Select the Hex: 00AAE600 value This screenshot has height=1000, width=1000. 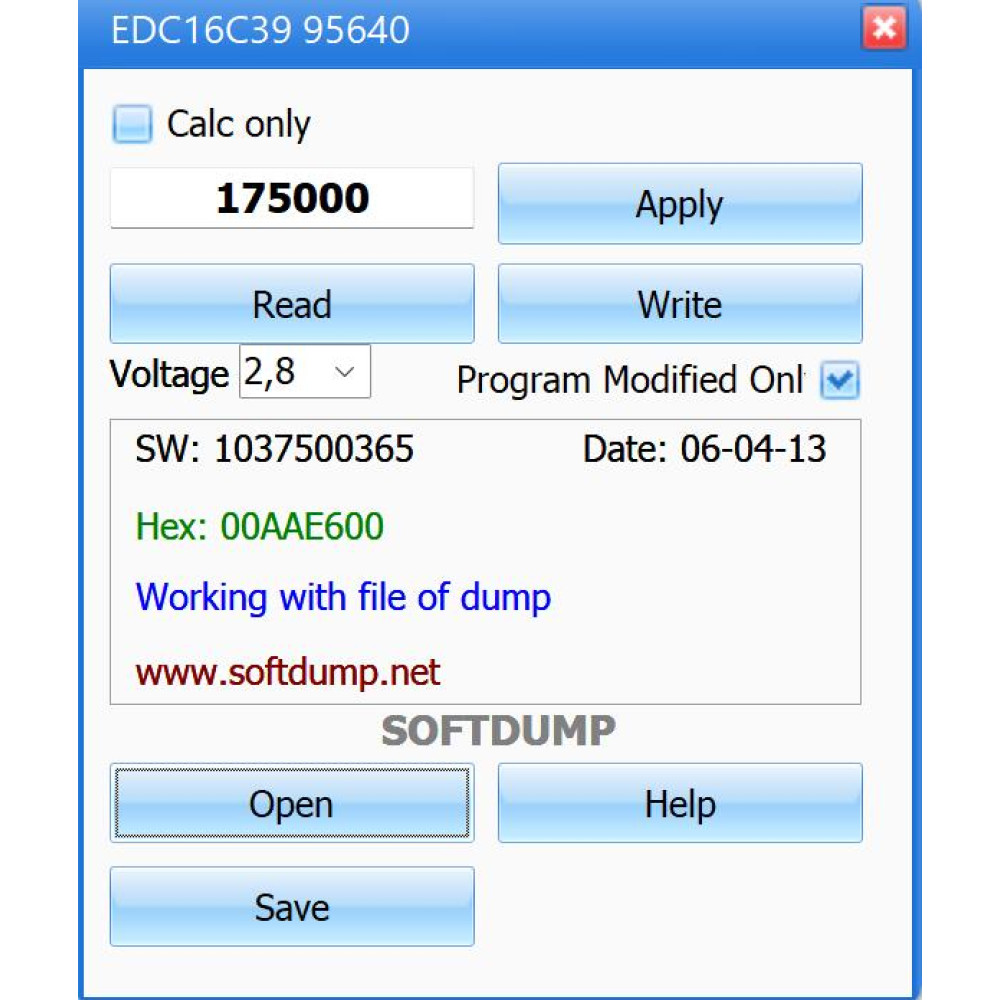(260, 527)
